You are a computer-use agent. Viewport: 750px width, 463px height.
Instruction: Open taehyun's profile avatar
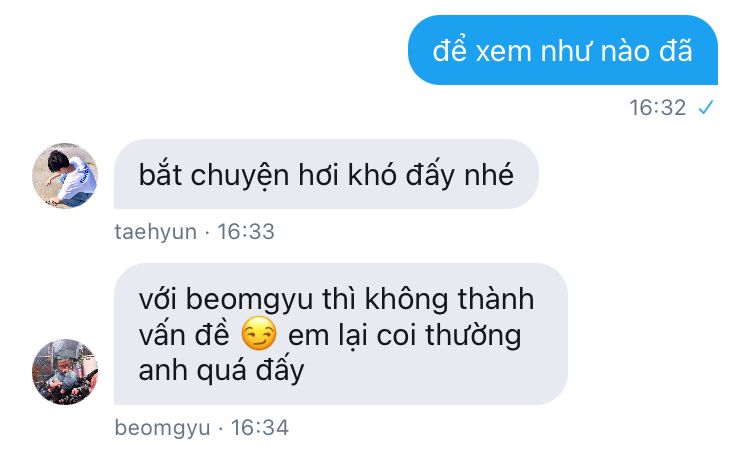65,176
